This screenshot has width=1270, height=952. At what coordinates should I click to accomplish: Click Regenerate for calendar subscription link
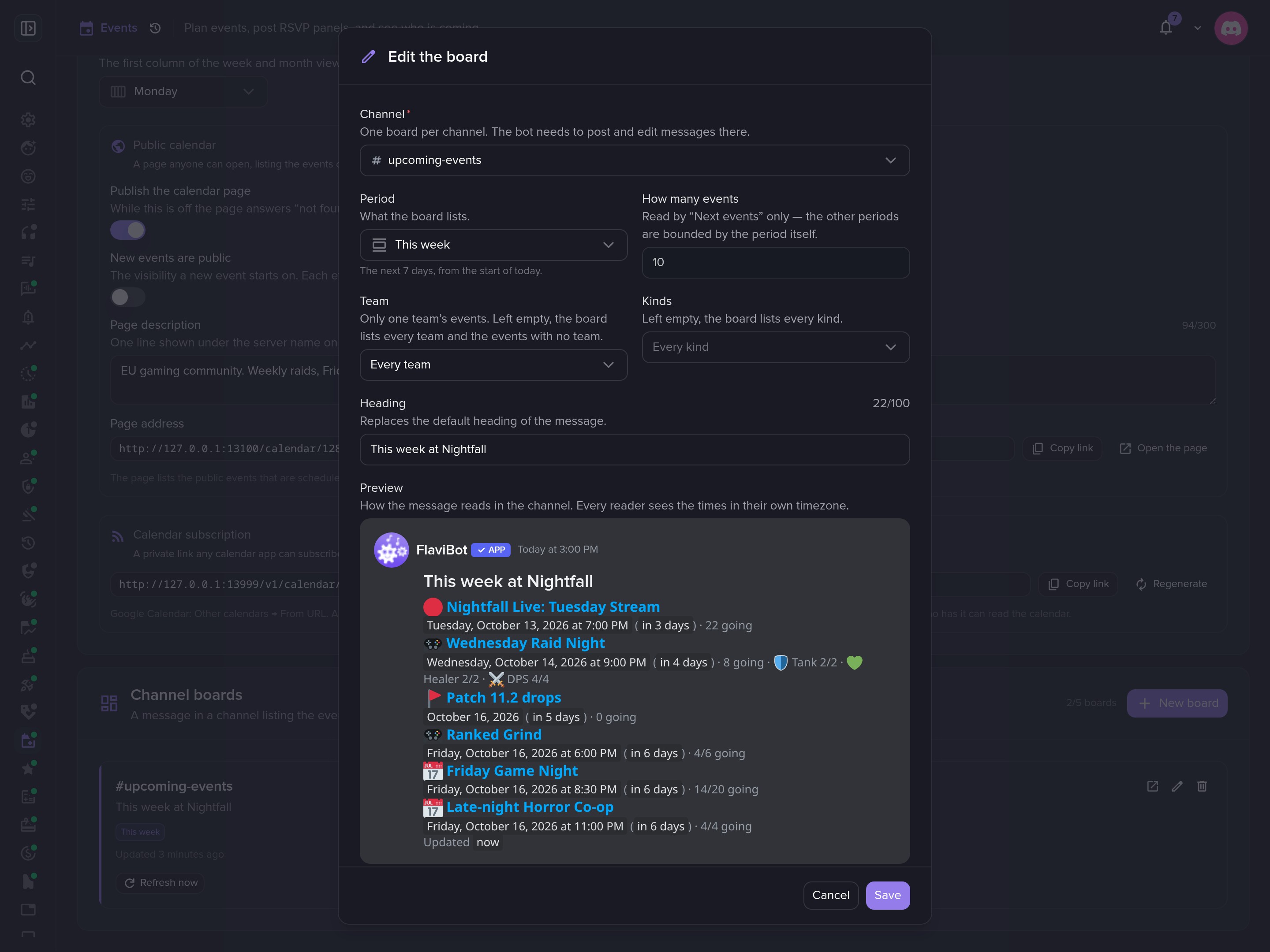coord(1171,584)
